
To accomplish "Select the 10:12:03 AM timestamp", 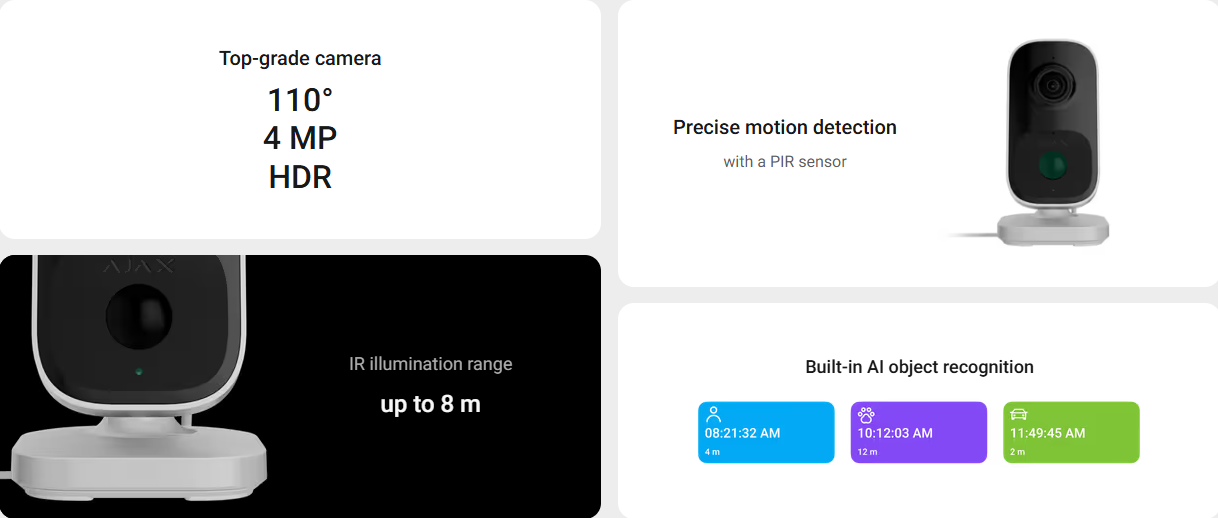I will [x=895, y=433].
